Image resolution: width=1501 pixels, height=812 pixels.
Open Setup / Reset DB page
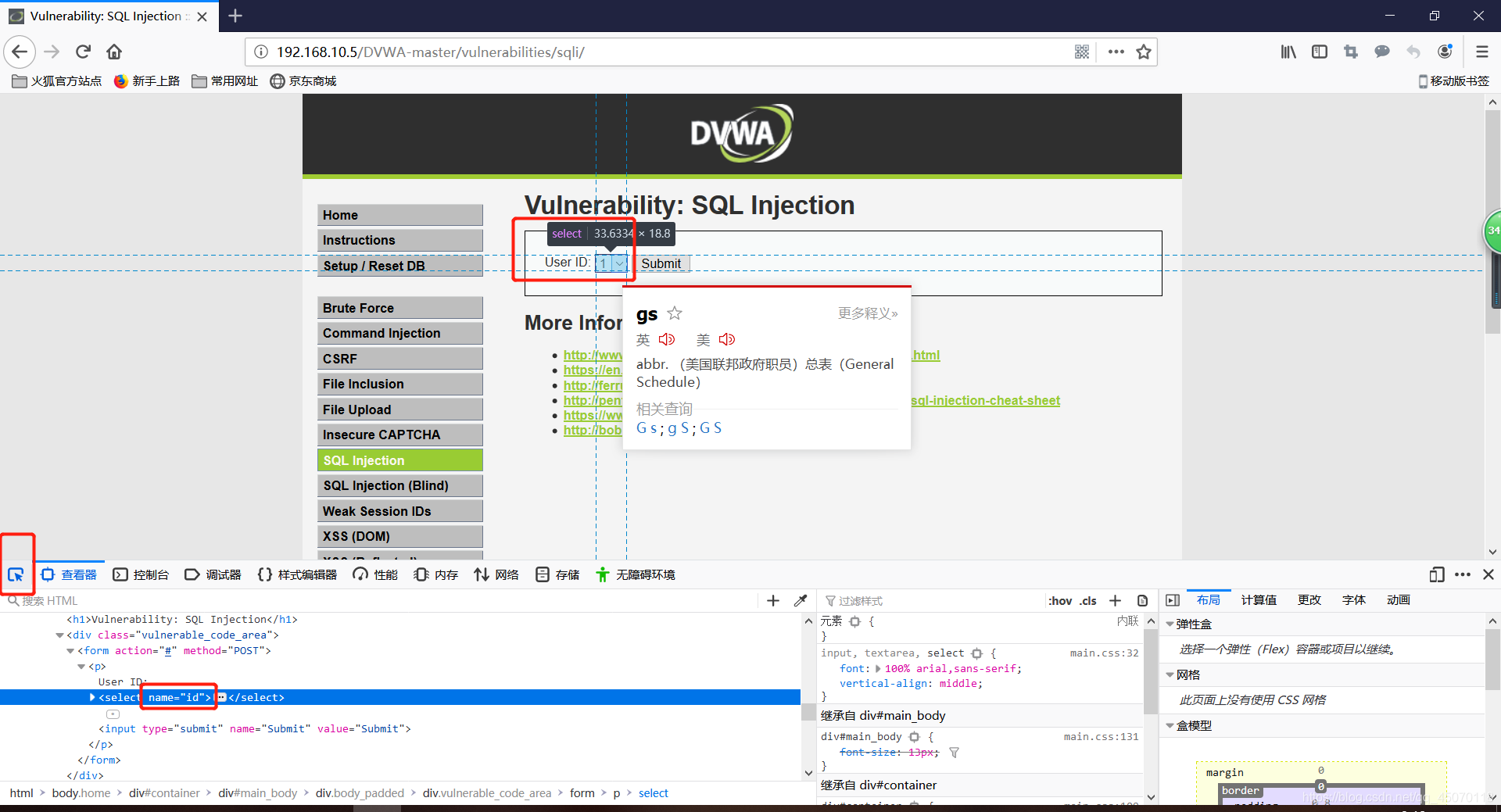[x=400, y=266]
